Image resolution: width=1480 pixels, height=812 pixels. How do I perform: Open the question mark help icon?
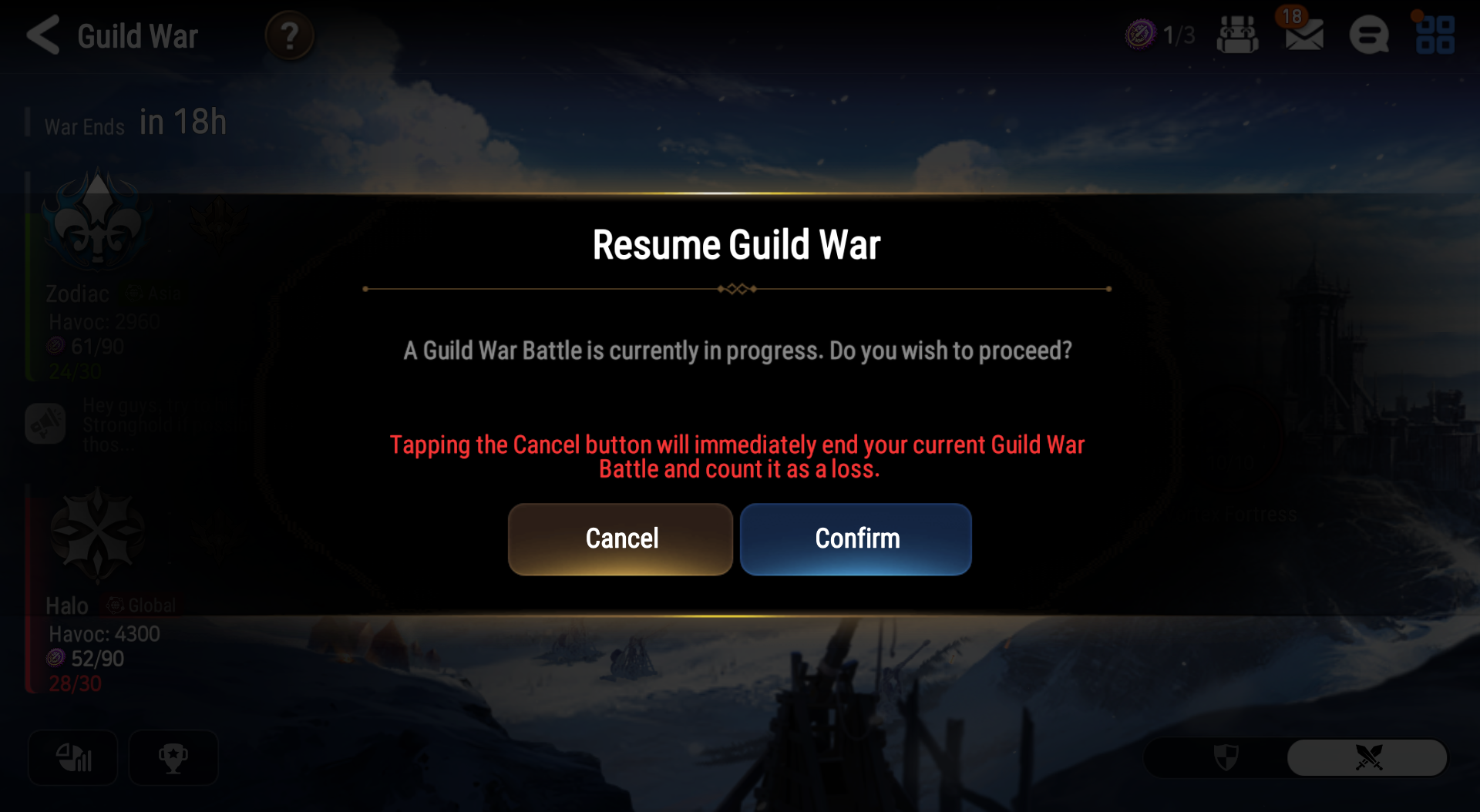click(x=289, y=35)
